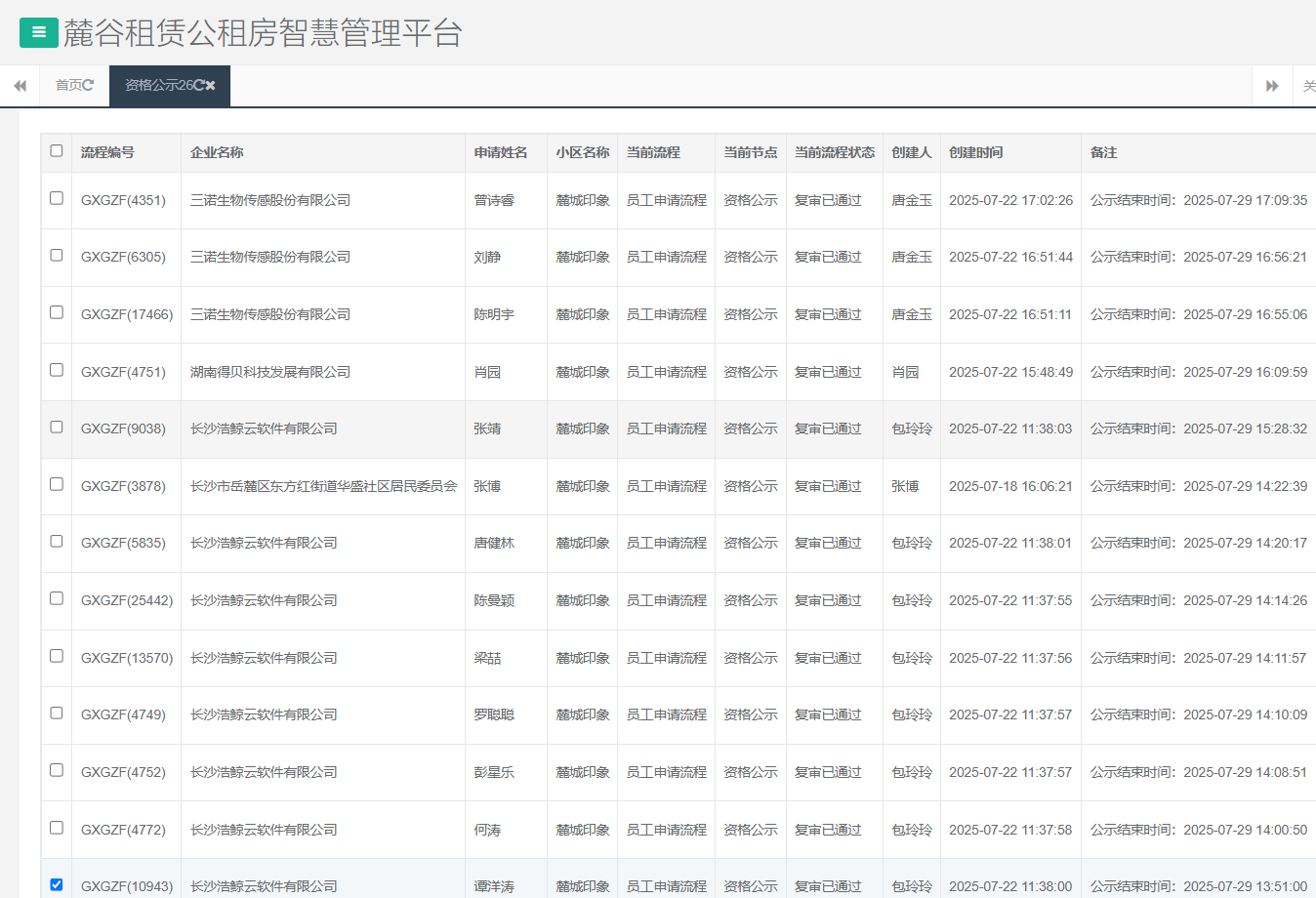Click applicant name 罗聪聪 in table

494,714
